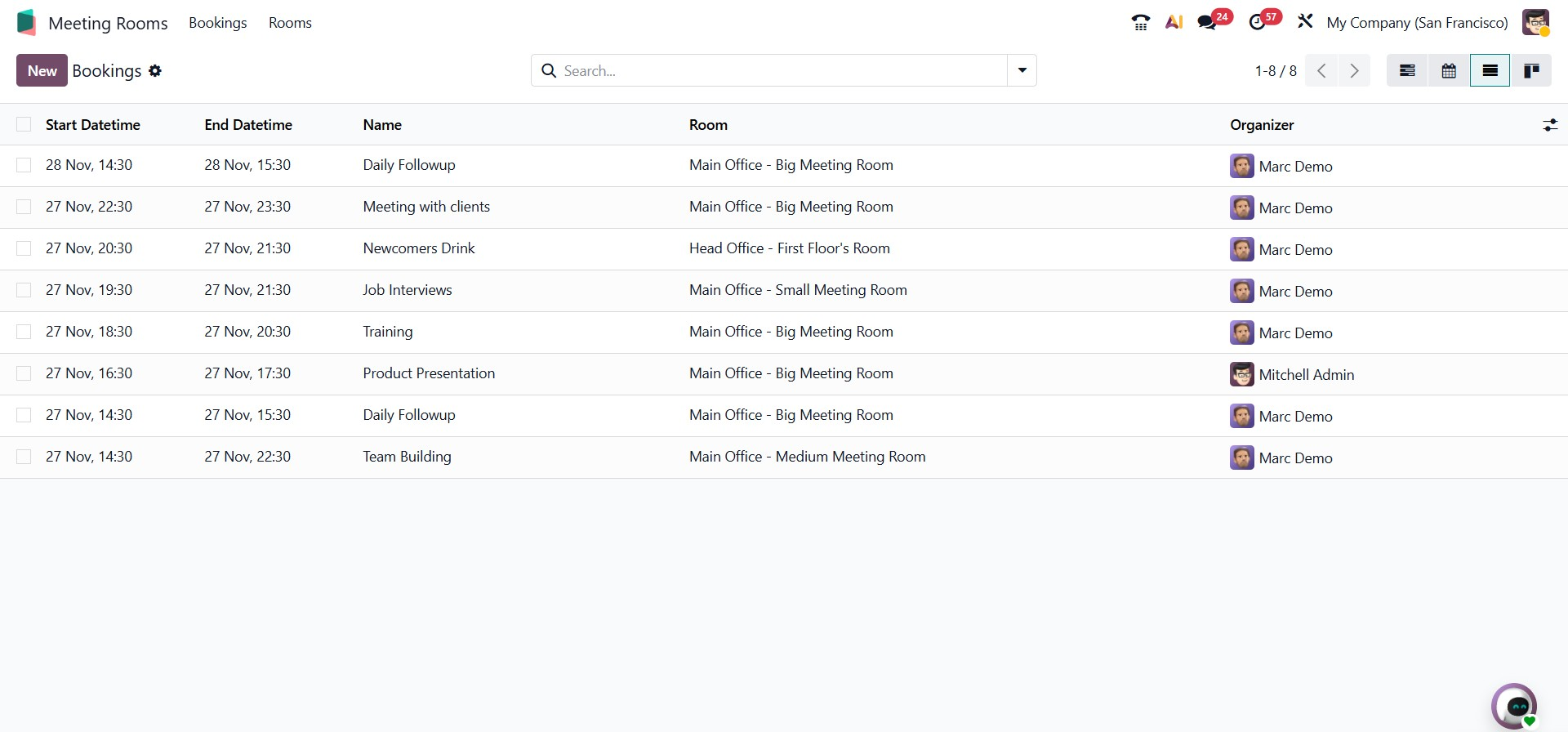This screenshot has width=1568, height=732.
Task: Open the optional columns adjust menu
Action: [1549, 125]
